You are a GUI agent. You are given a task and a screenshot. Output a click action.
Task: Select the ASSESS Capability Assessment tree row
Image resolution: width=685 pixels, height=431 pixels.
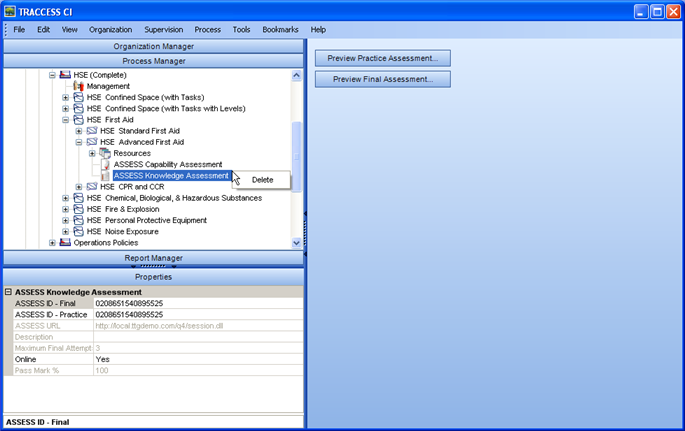pyautogui.click(x=168, y=164)
